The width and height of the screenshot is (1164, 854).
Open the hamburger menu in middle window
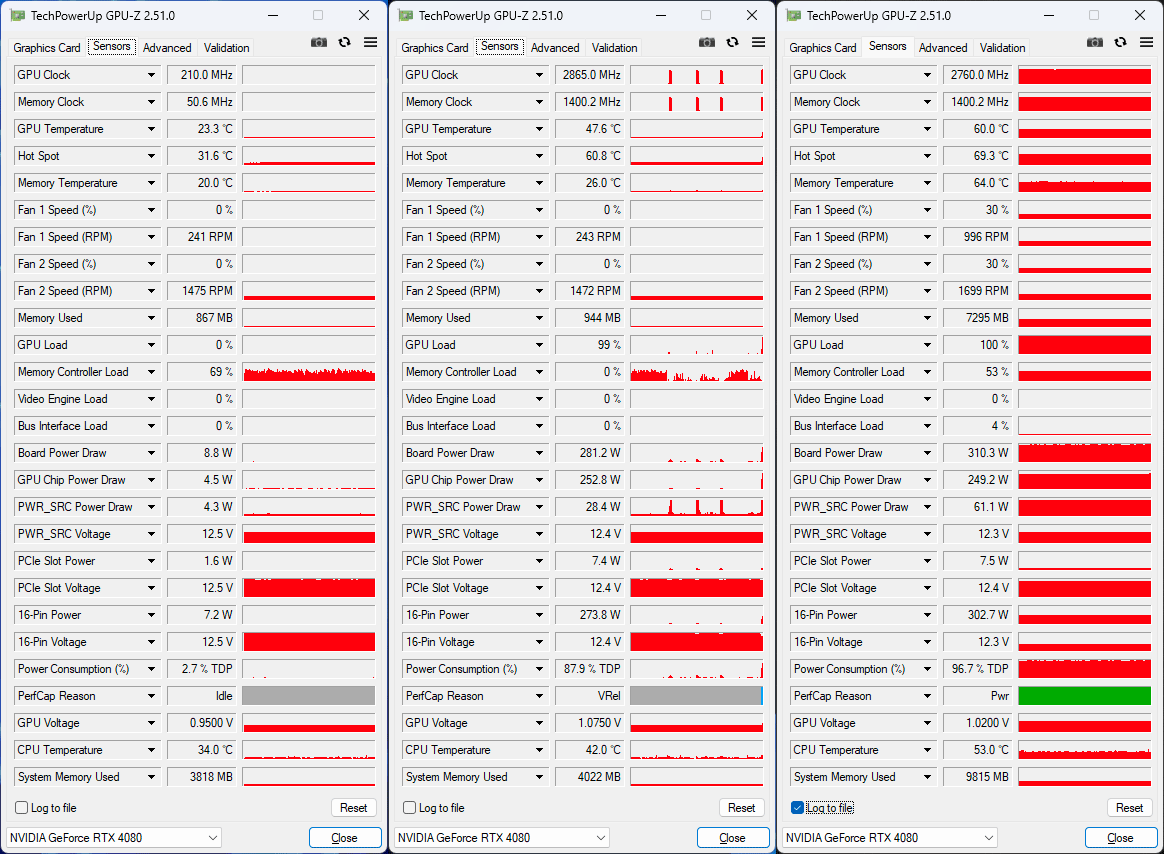tap(759, 42)
